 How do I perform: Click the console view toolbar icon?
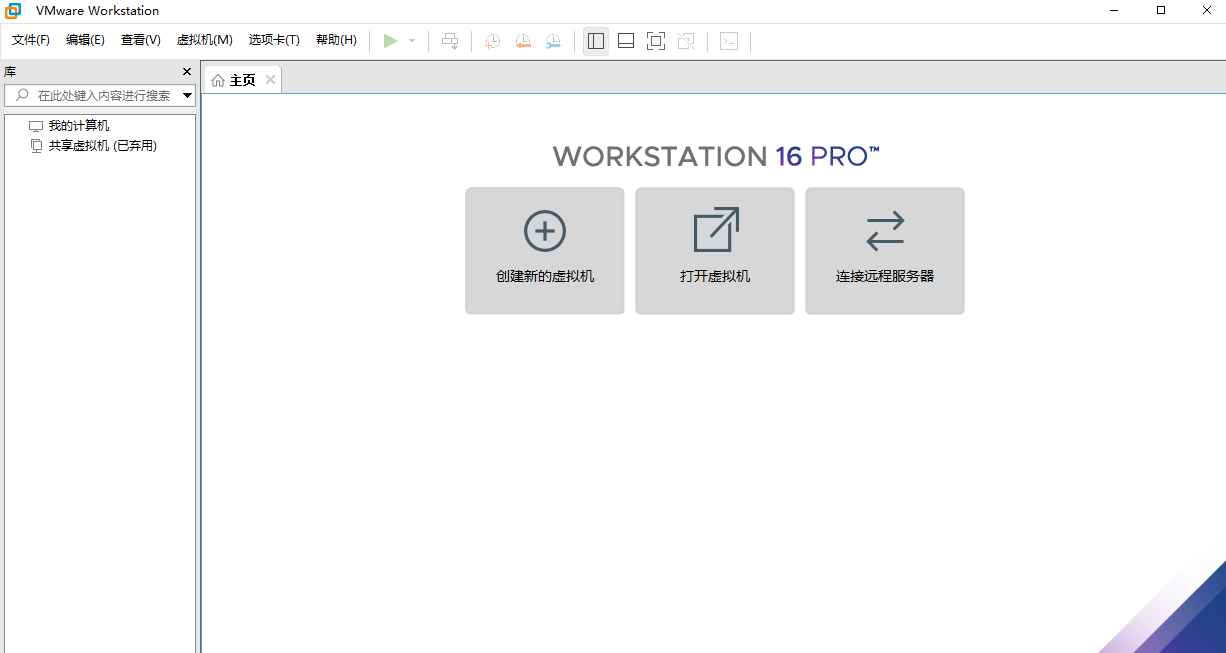tap(729, 41)
